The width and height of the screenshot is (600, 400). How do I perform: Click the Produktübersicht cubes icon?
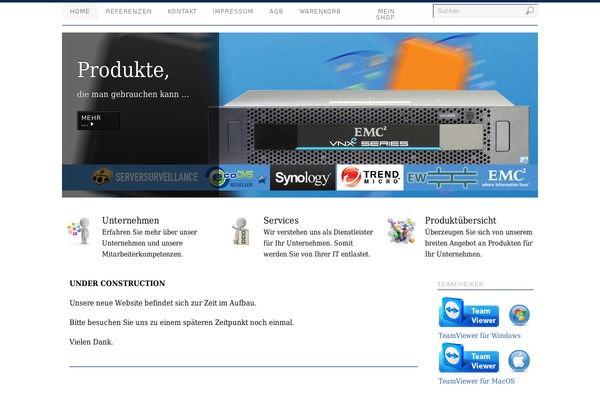(x=401, y=230)
